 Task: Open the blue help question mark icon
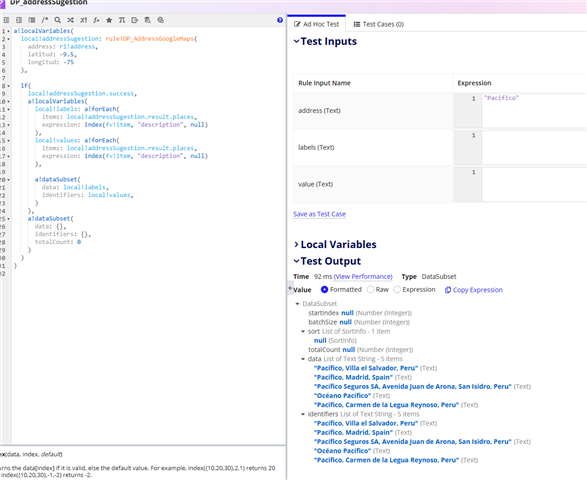[280, 20]
